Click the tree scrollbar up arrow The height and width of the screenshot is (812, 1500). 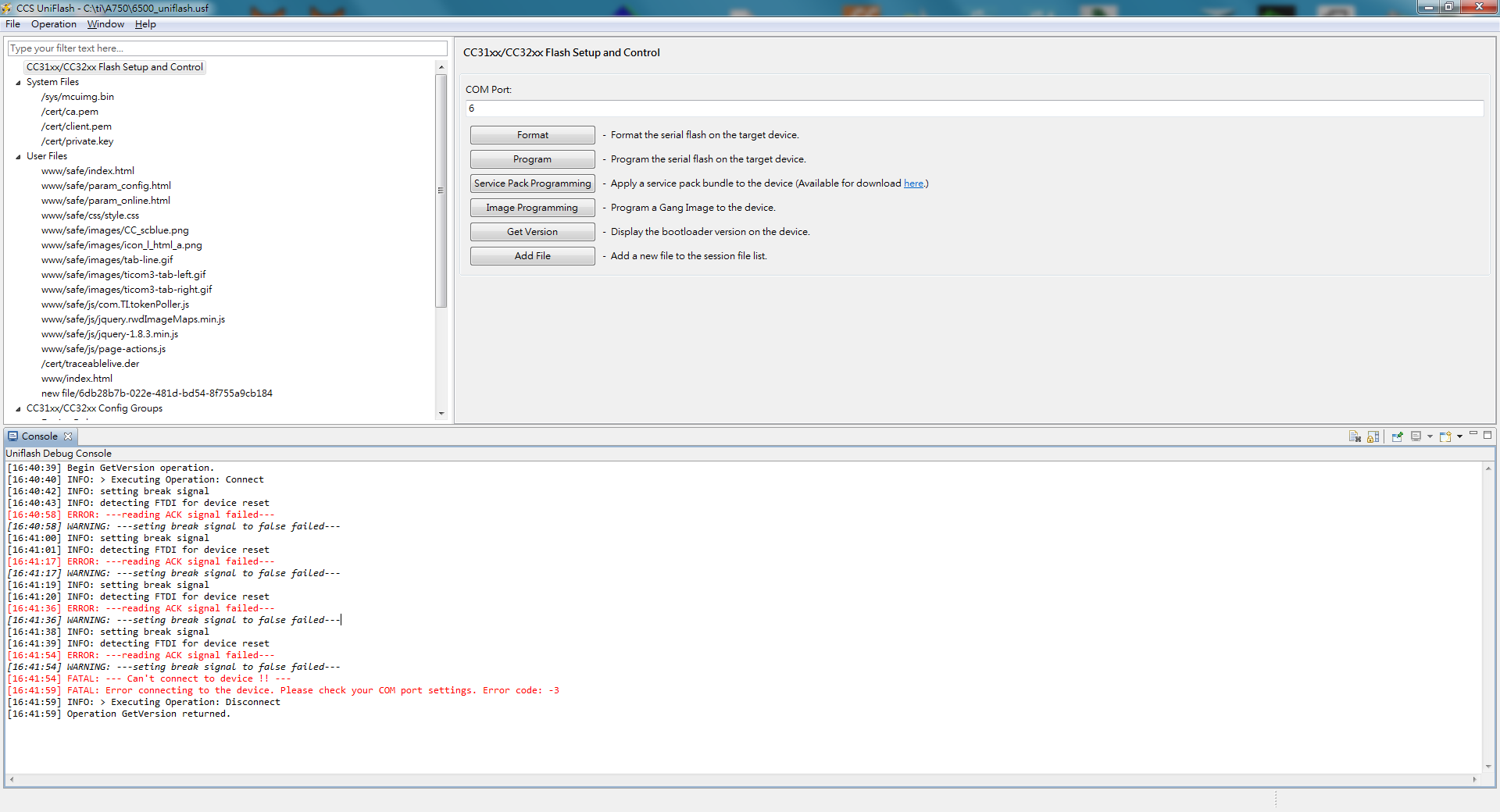441,67
